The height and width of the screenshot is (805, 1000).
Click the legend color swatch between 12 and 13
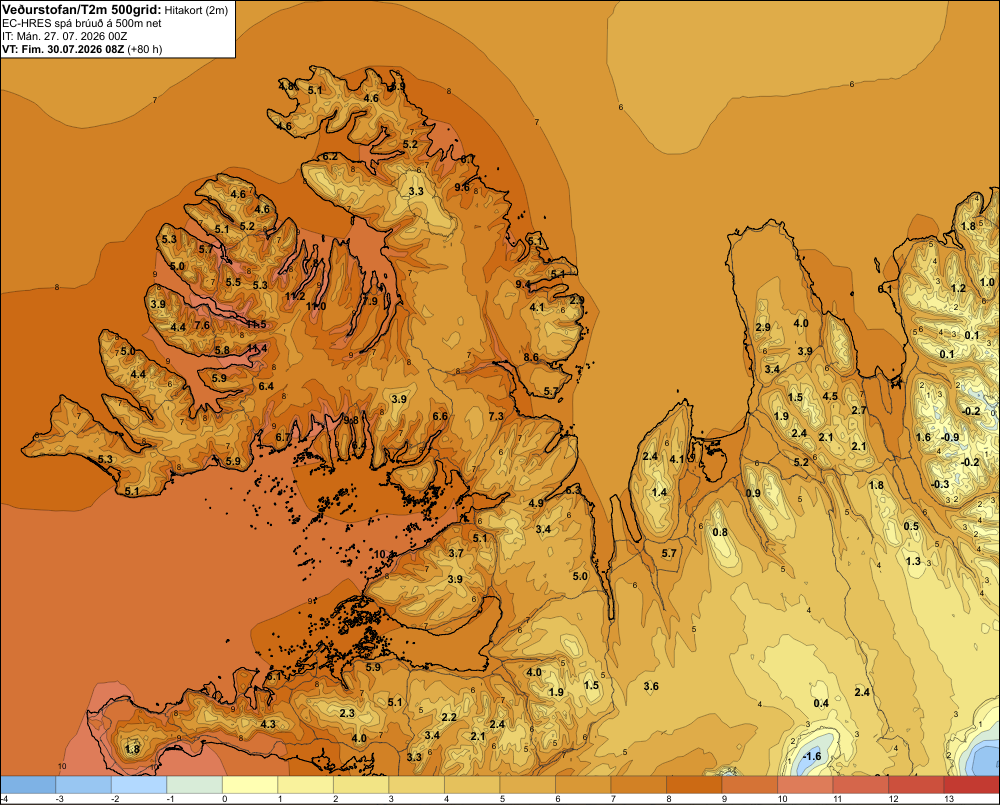[x=916, y=785]
